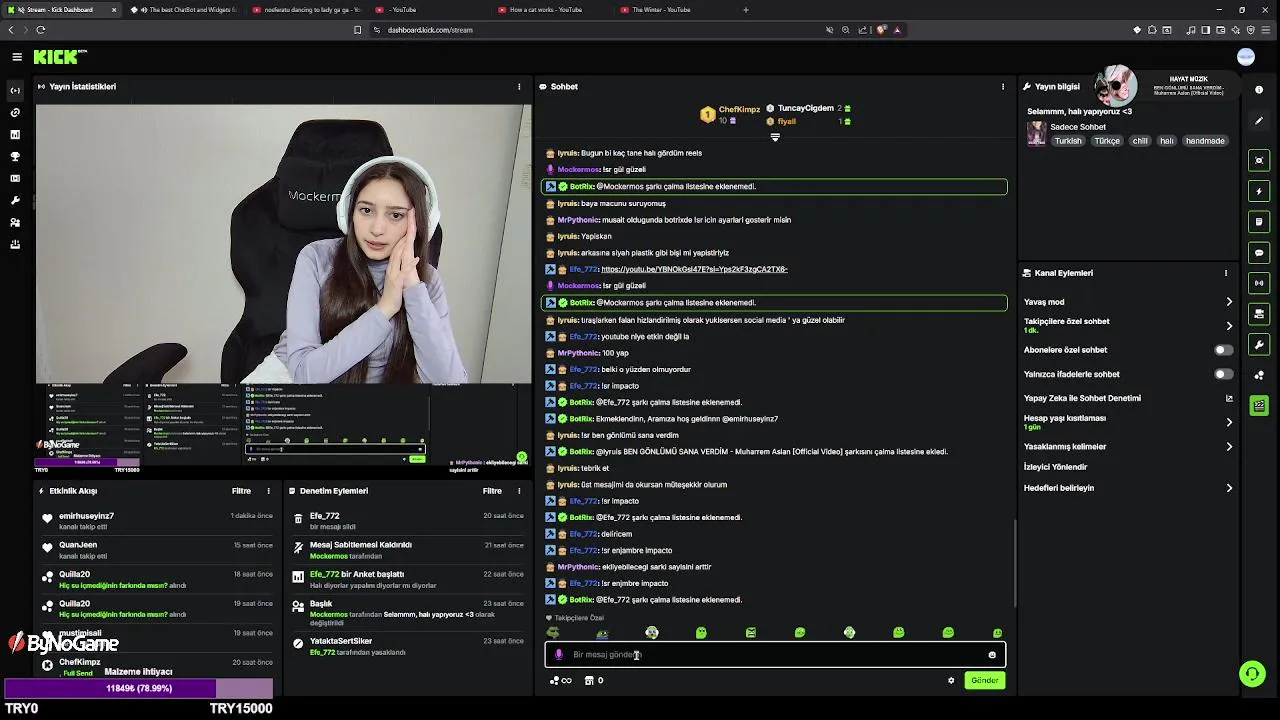1280x720 pixels.
Task: Open a new browser tab
Action: tap(746, 10)
